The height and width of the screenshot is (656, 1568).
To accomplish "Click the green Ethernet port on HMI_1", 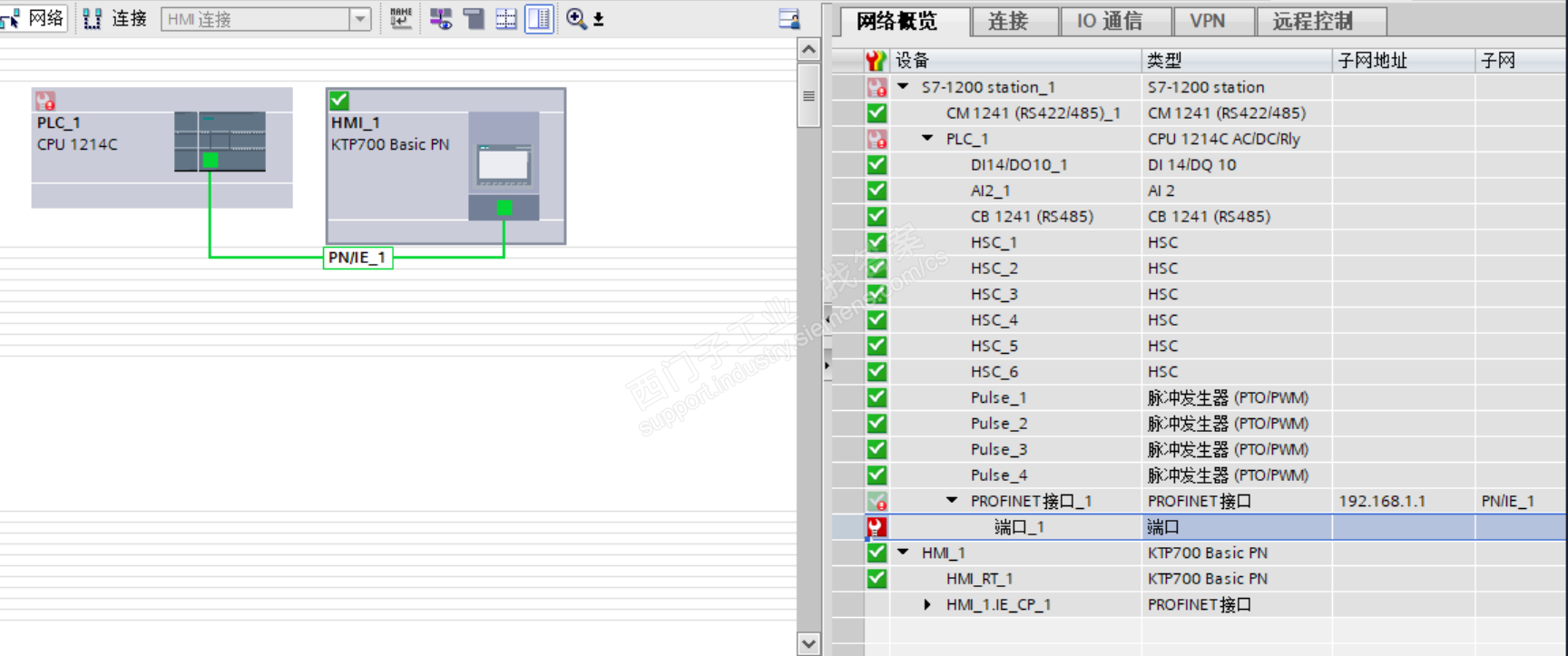I will (x=505, y=208).
